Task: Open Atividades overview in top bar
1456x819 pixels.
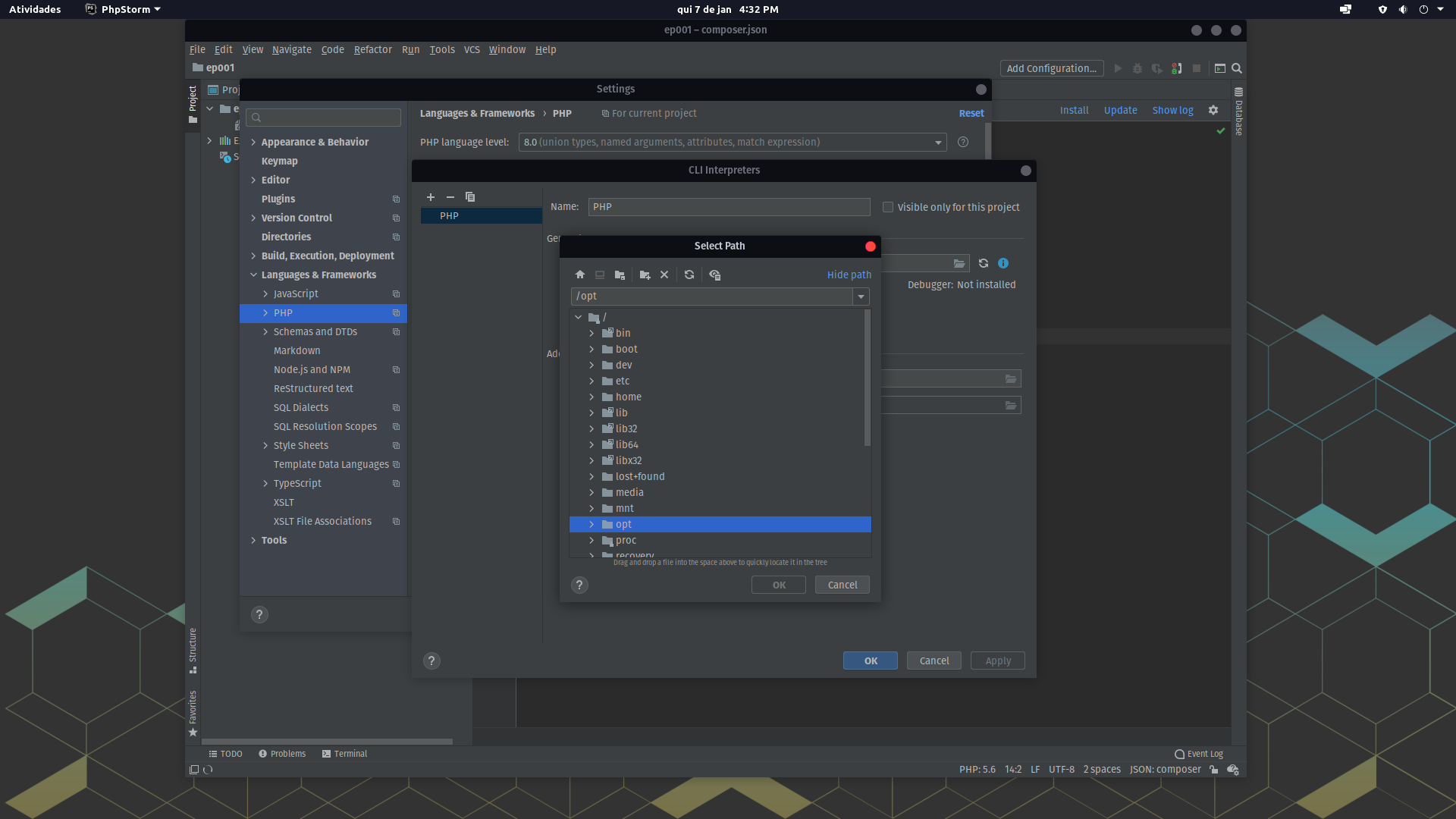Action: 35,9
